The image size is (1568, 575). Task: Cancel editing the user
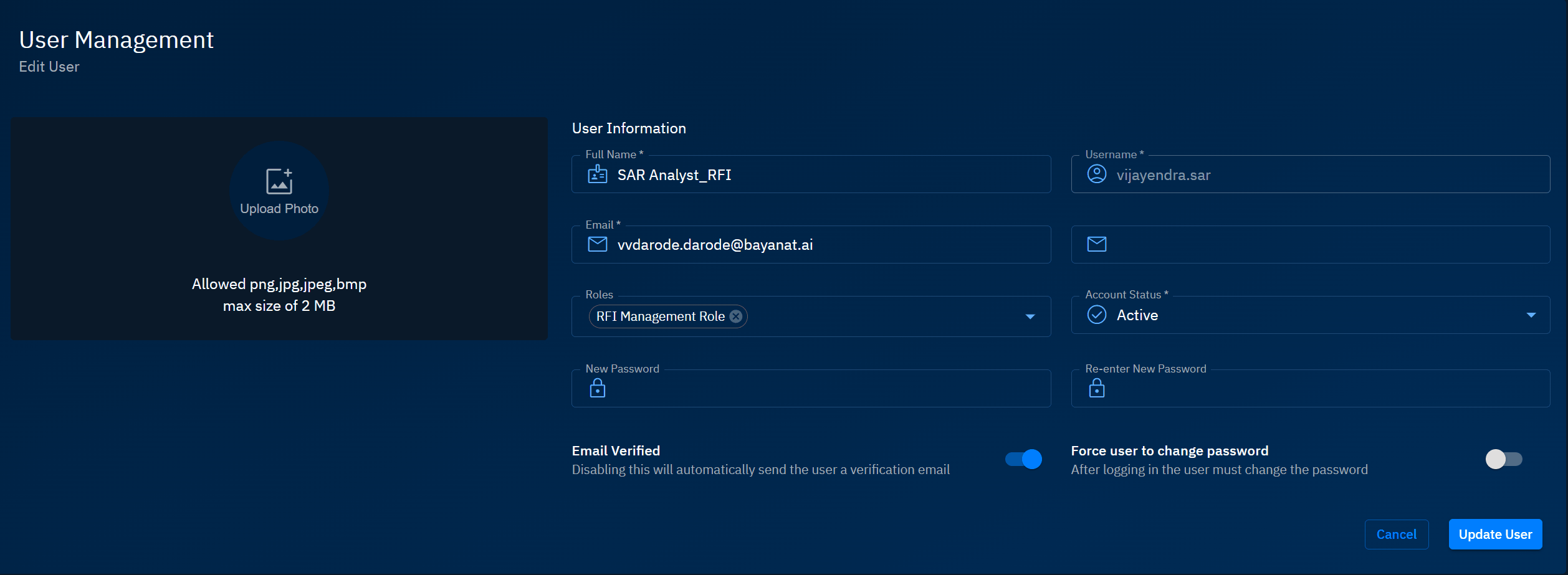point(1396,535)
